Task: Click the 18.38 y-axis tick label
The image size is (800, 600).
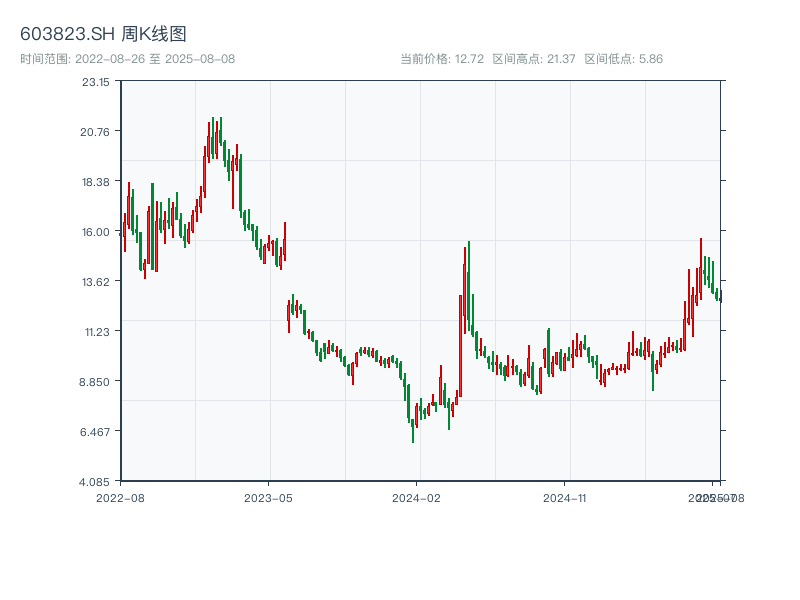Action: pos(96,182)
